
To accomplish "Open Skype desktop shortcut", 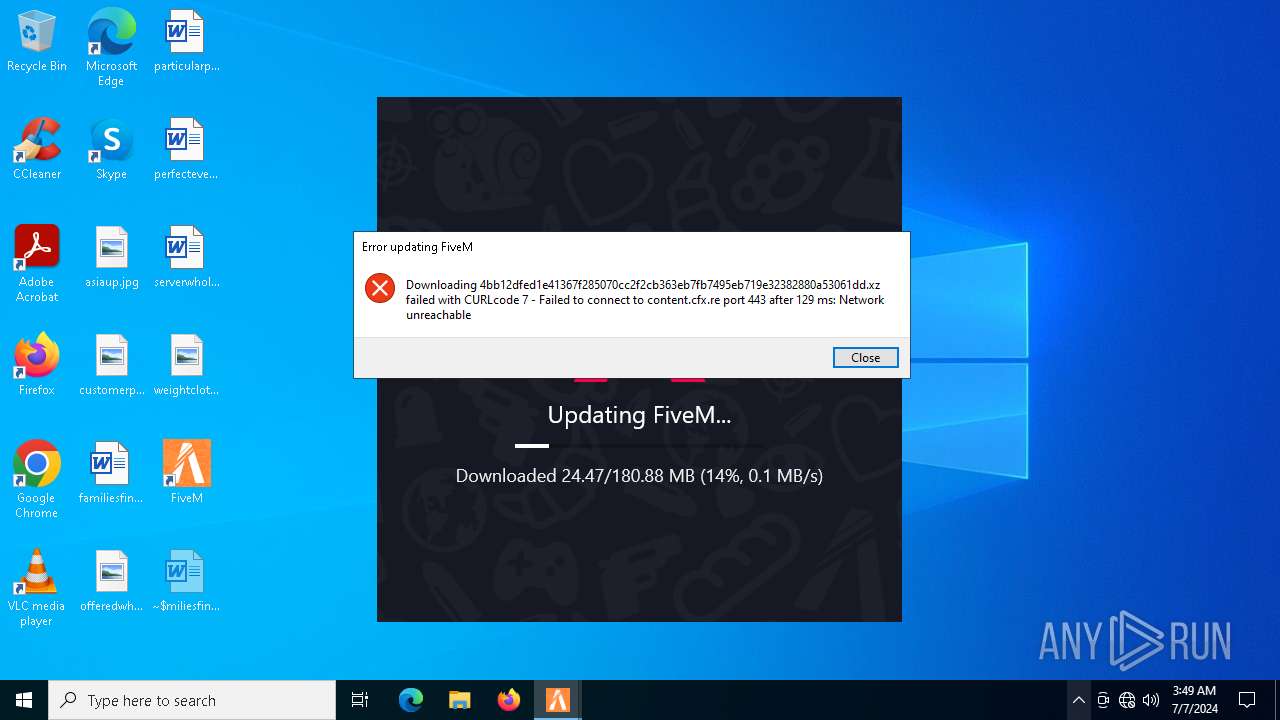I will coord(111,150).
